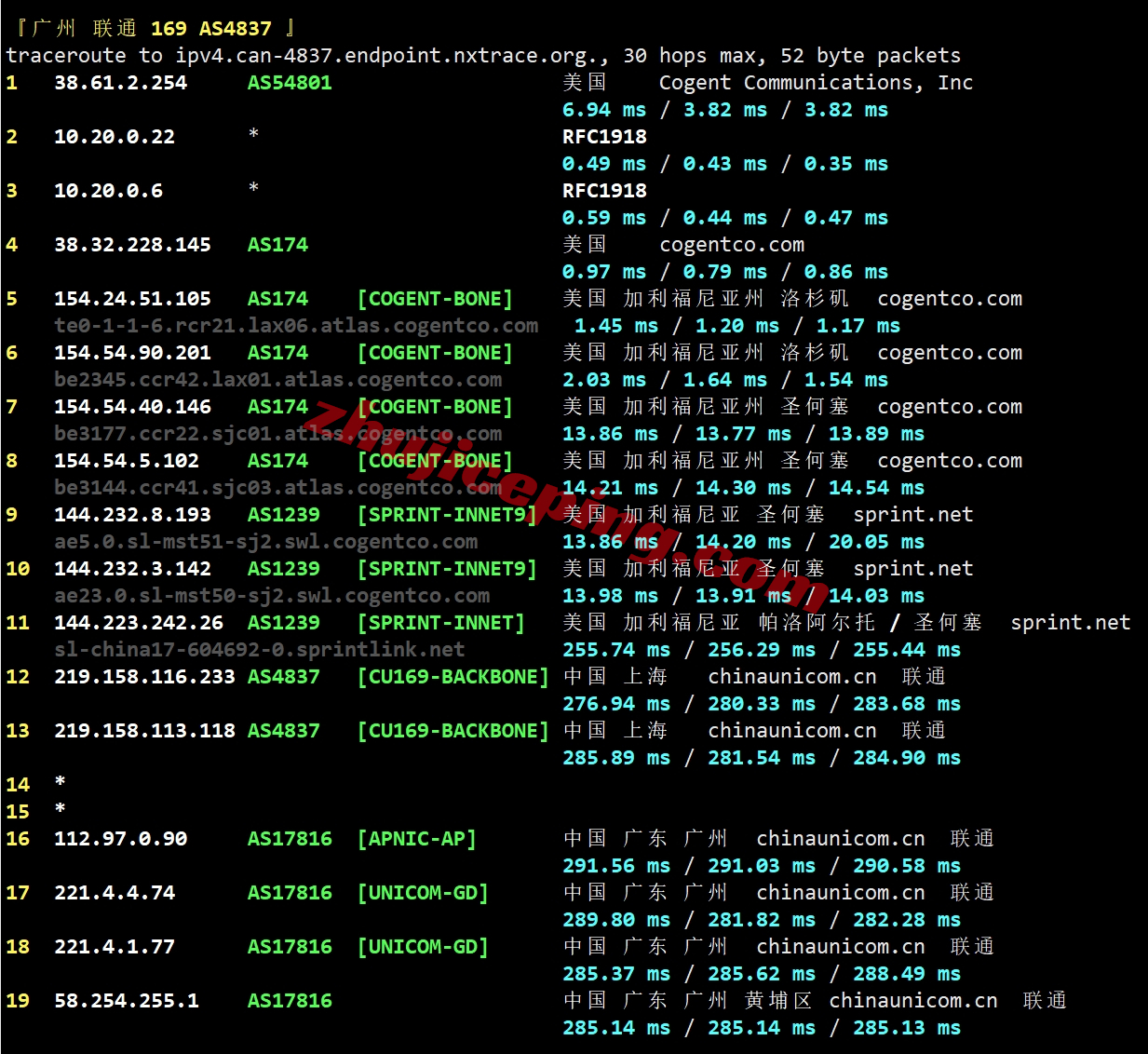Click the '黄埔区' district text
The width and height of the screenshot is (1148, 1054).
click(x=778, y=1001)
